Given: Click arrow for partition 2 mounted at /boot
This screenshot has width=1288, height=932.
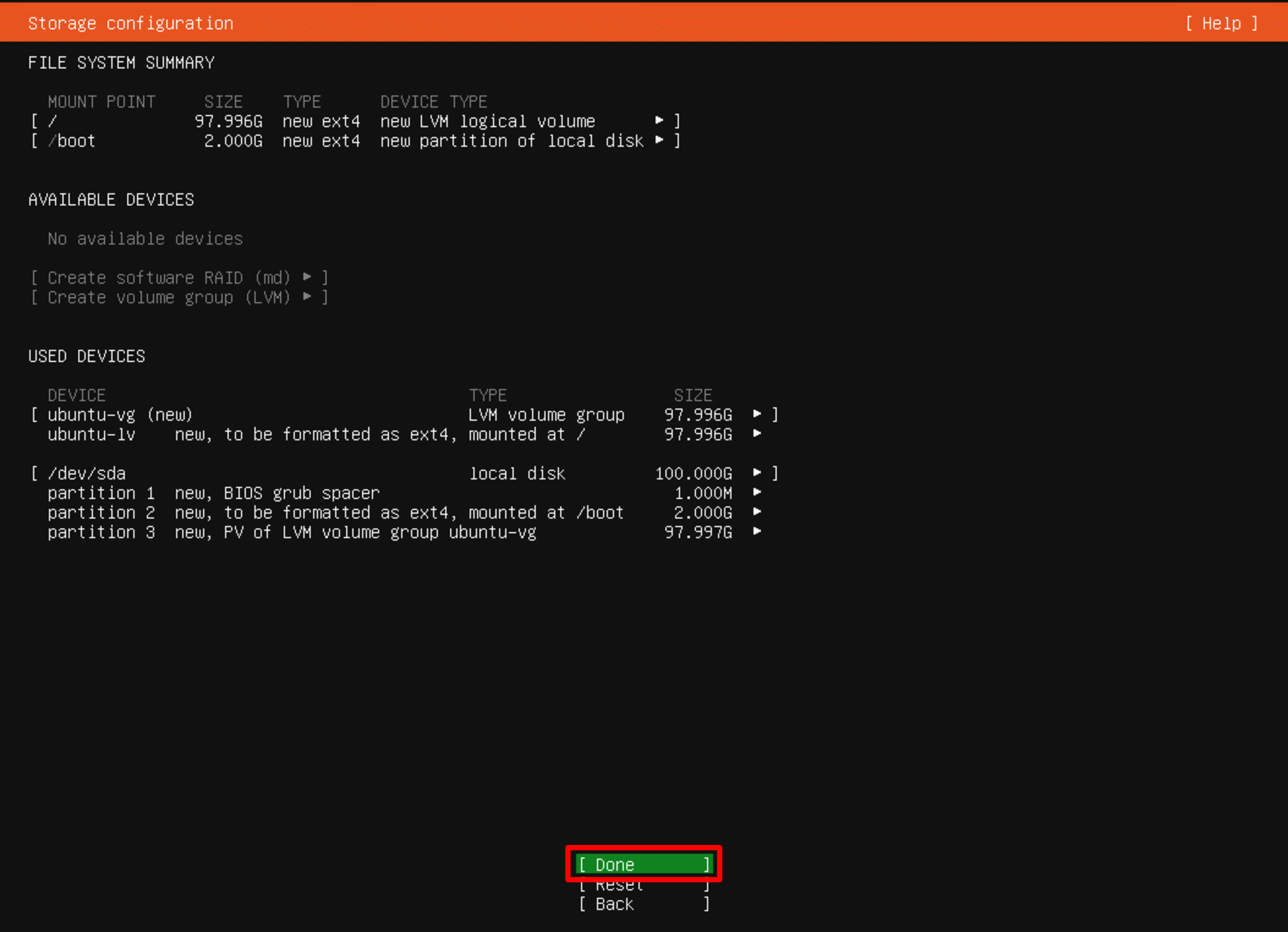Looking at the screenshot, I should click(x=757, y=512).
